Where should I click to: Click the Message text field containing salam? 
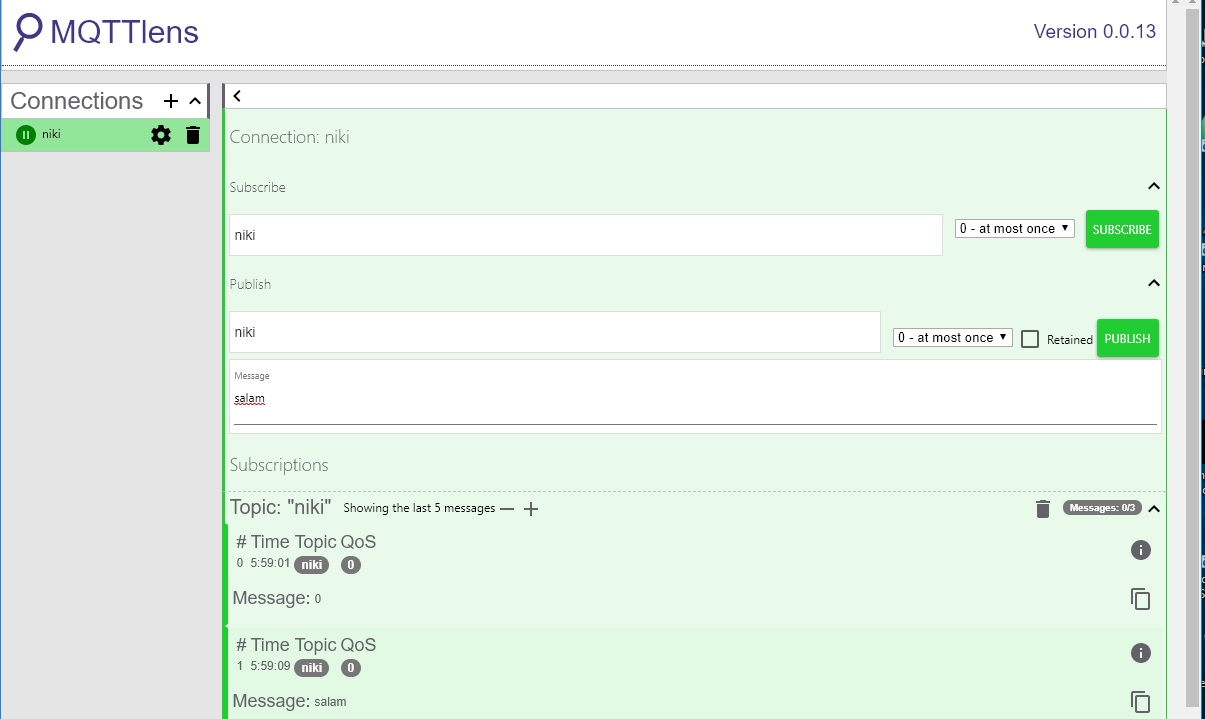694,400
